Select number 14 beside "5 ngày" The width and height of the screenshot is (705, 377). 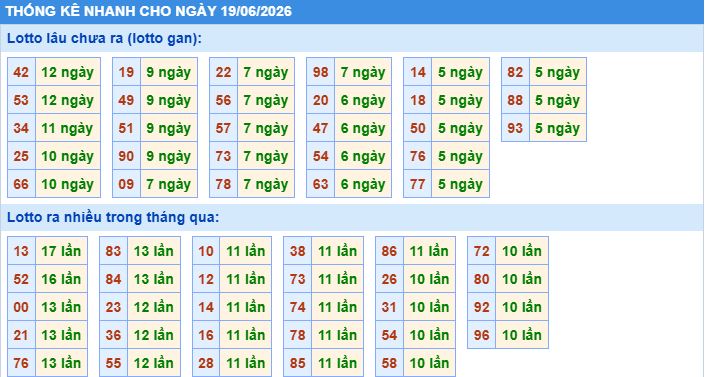click(x=418, y=72)
